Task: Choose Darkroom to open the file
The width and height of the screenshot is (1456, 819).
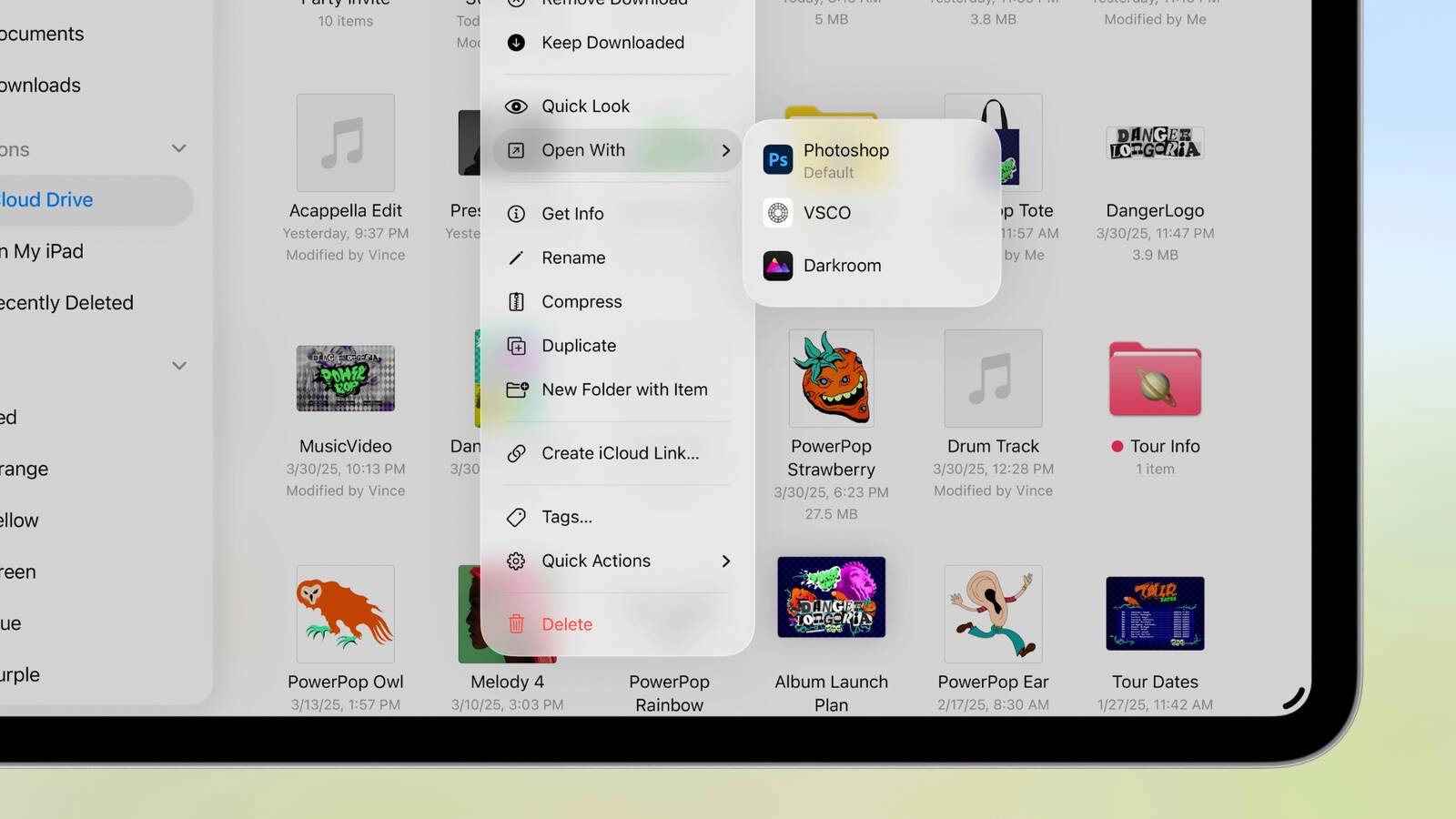Action: coord(842,265)
